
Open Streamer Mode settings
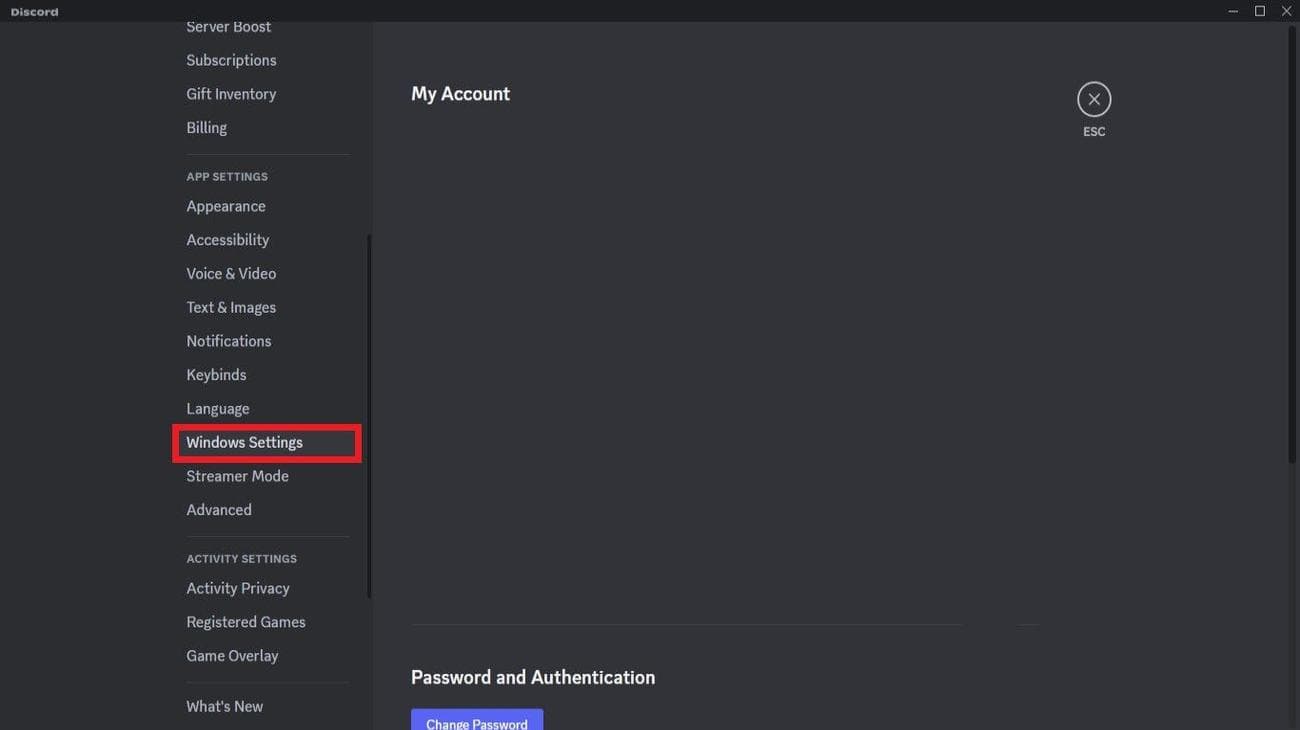click(x=237, y=476)
